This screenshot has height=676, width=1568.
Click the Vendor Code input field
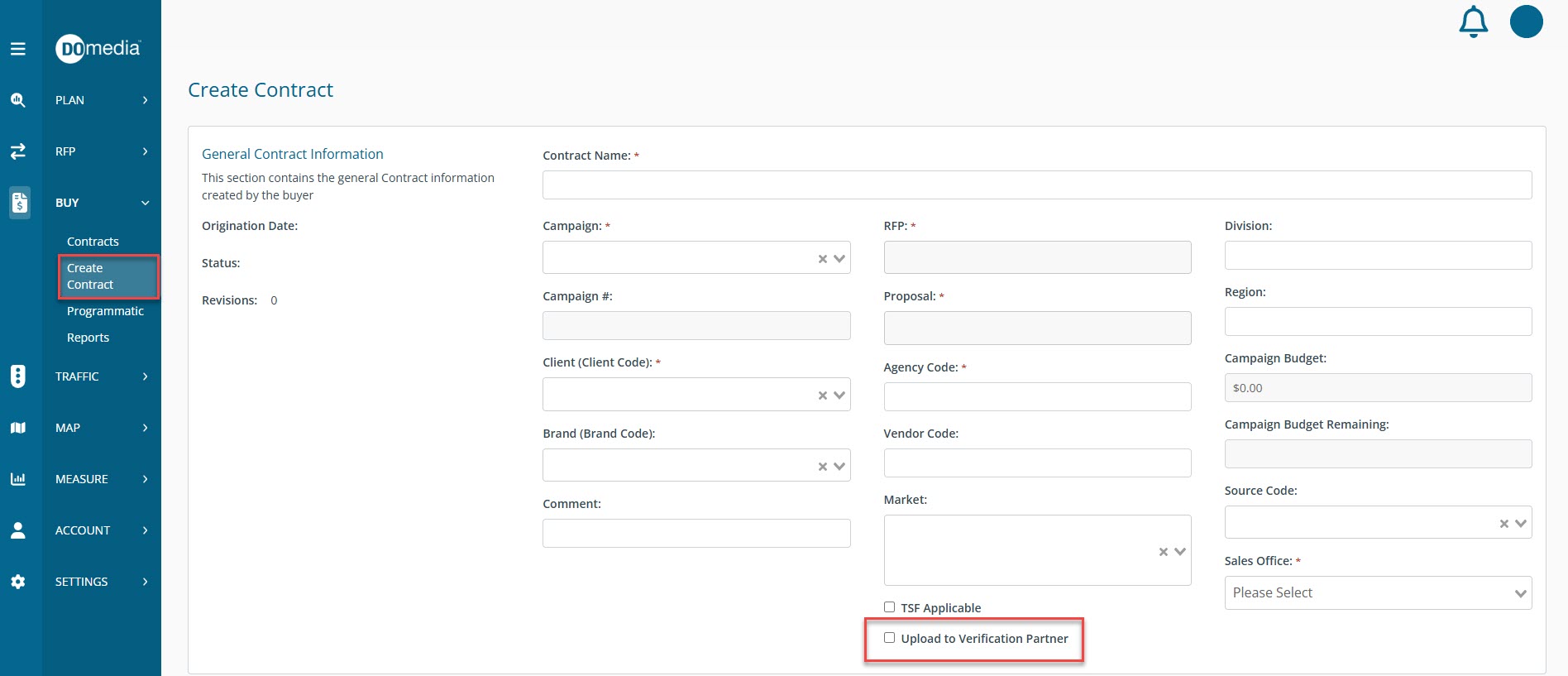coord(1037,463)
